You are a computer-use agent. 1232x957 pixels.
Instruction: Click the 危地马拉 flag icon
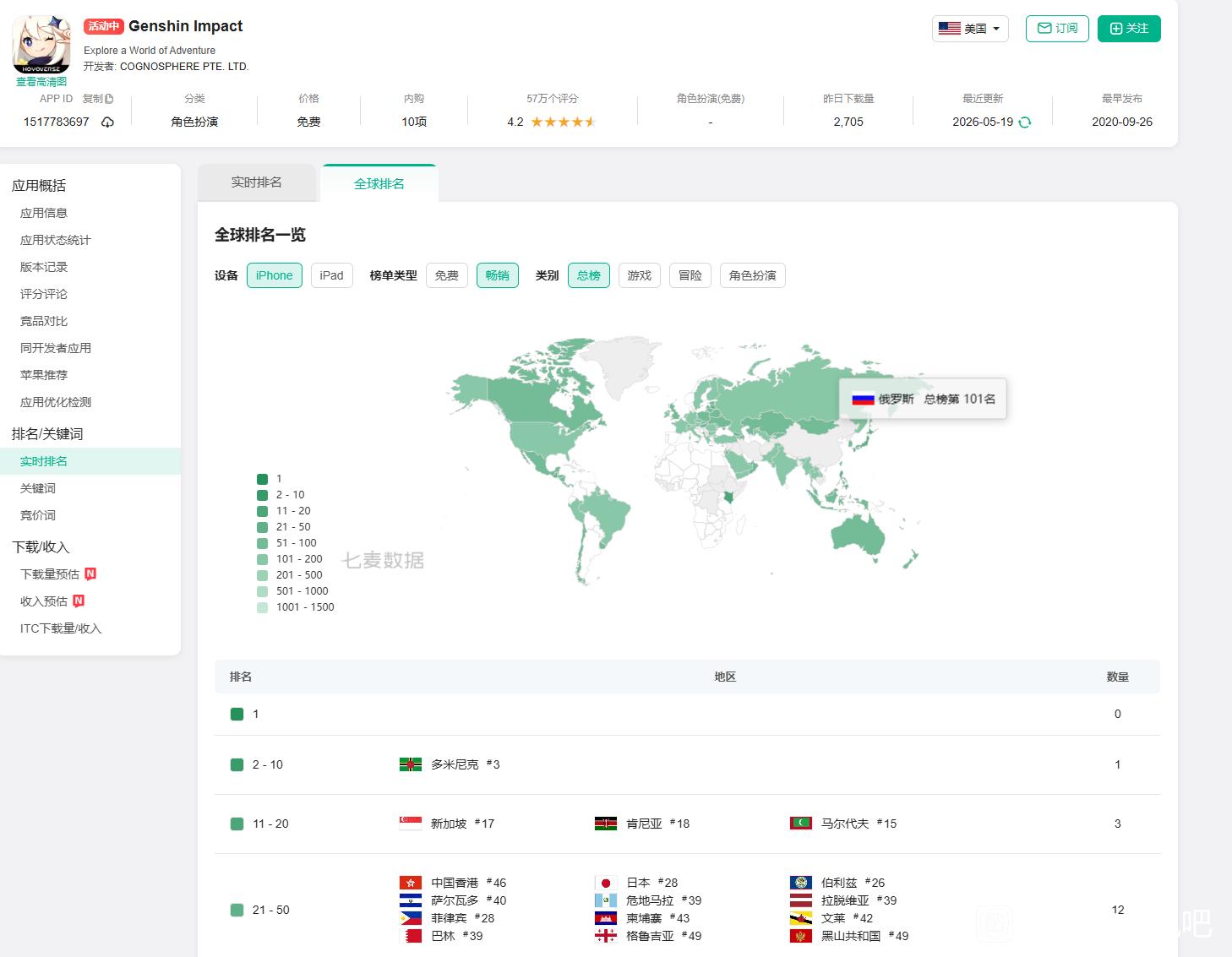click(606, 900)
